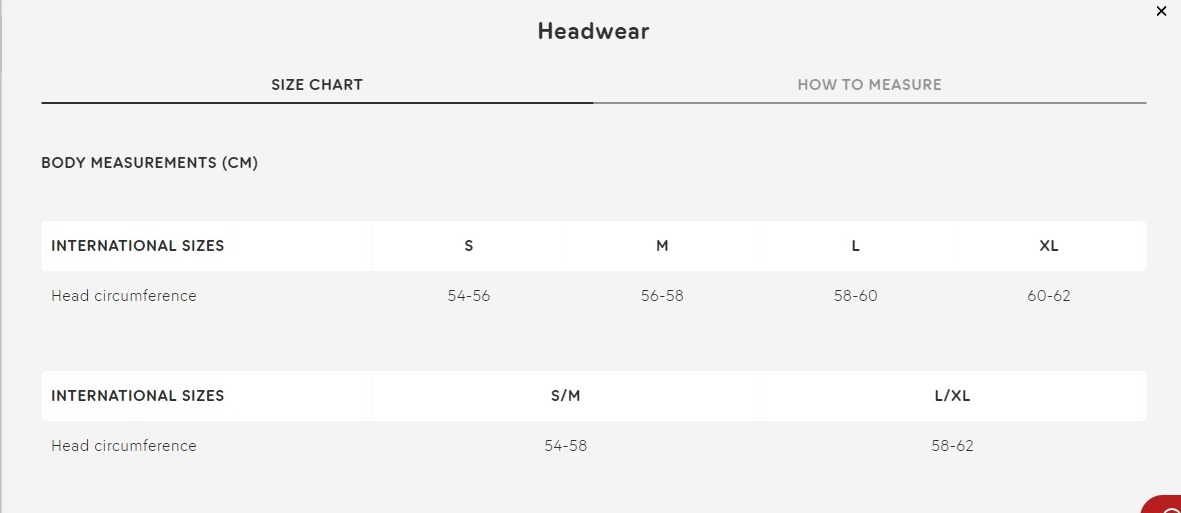Viewport: 1181px width, 513px height.
Task: Click the 58-62 measurement for L/XL
Action: (x=952, y=446)
